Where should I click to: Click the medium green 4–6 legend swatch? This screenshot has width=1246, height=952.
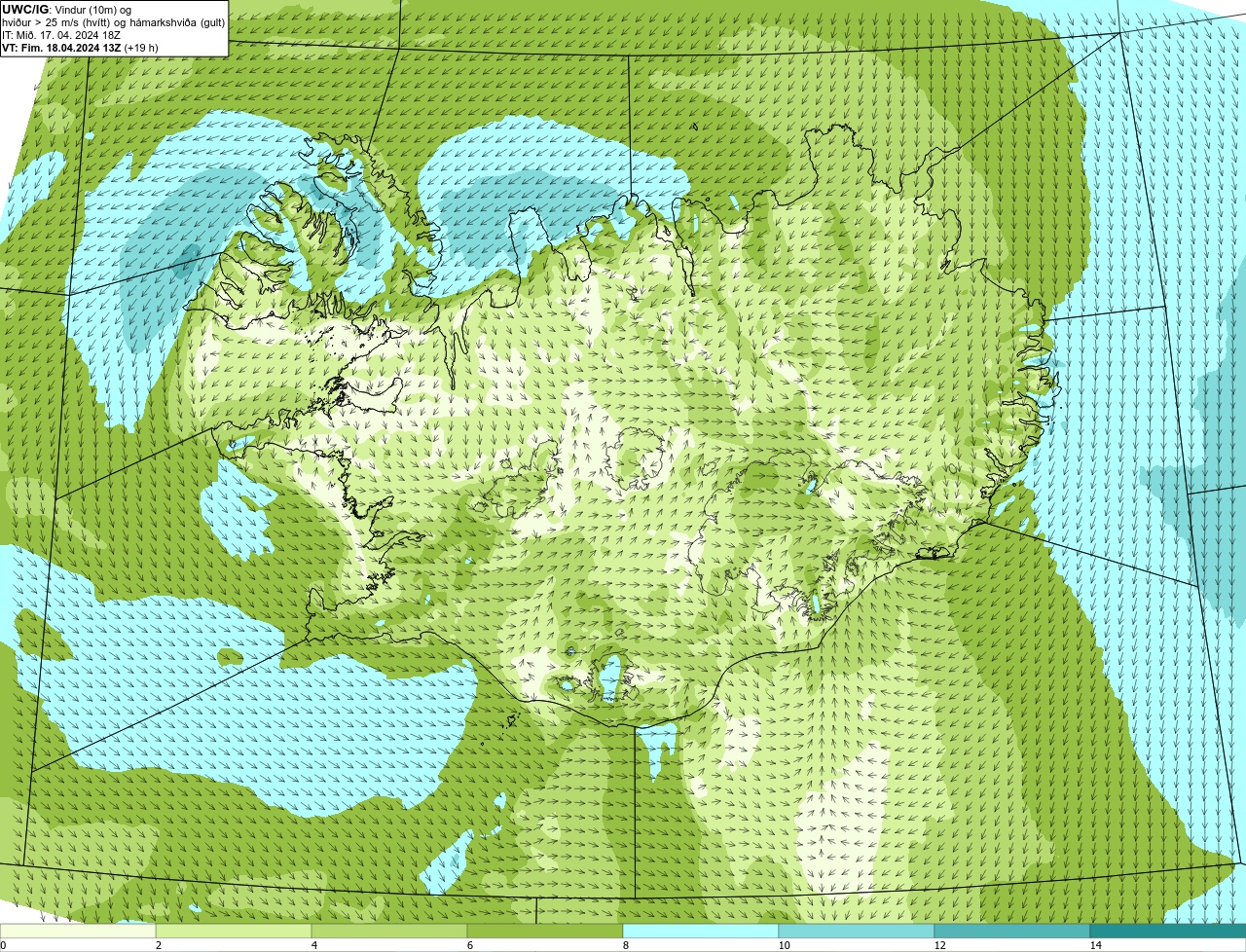pos(389,931)
